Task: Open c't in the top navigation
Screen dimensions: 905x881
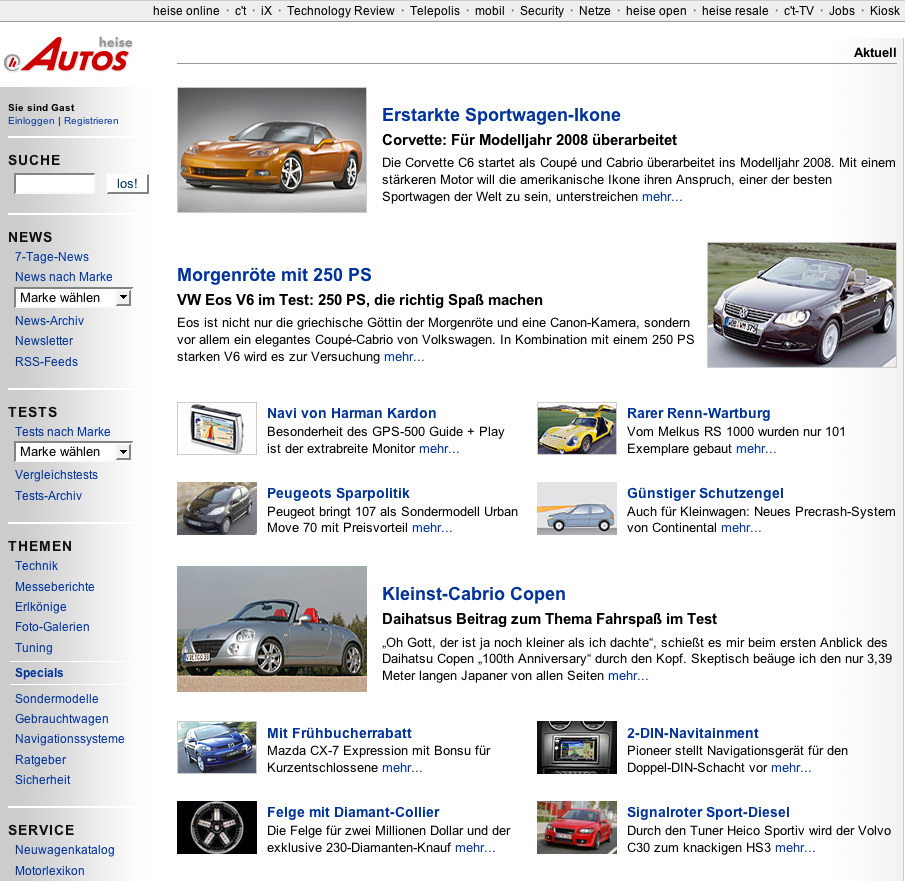Action: point(241,10)
